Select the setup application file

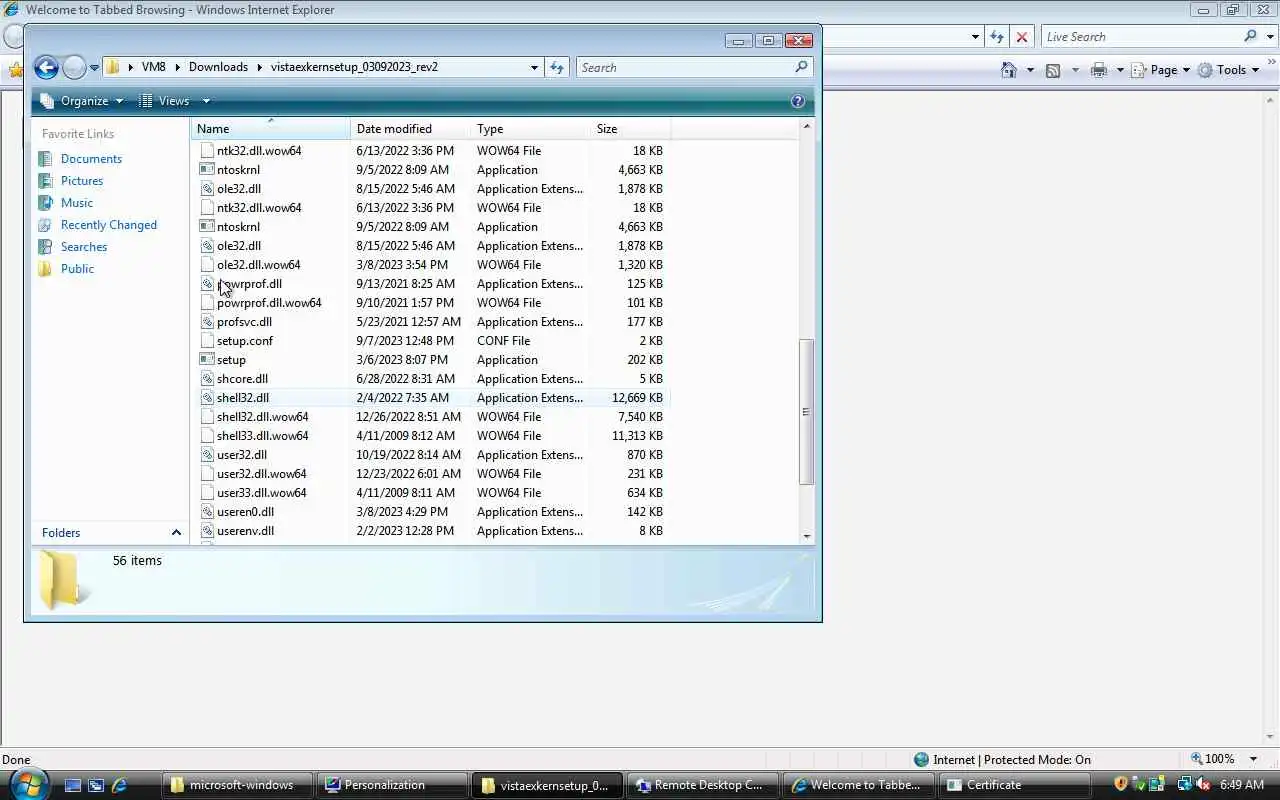tap(231, 360)
